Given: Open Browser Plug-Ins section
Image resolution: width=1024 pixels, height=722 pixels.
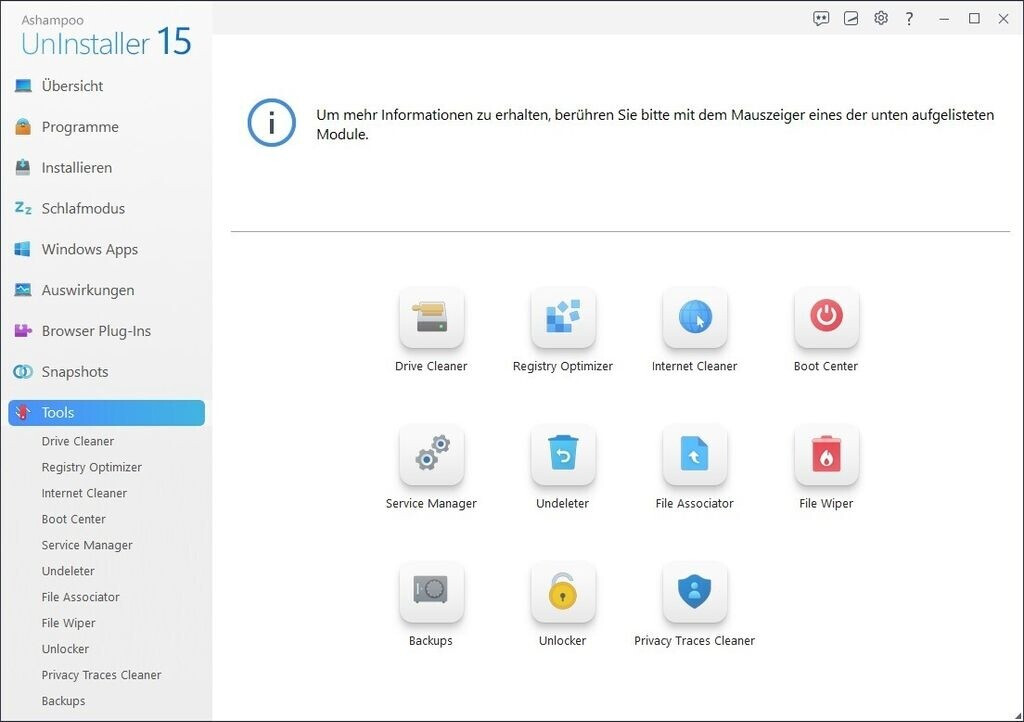Looking at the screenshot, I should (x=96, y=331).
